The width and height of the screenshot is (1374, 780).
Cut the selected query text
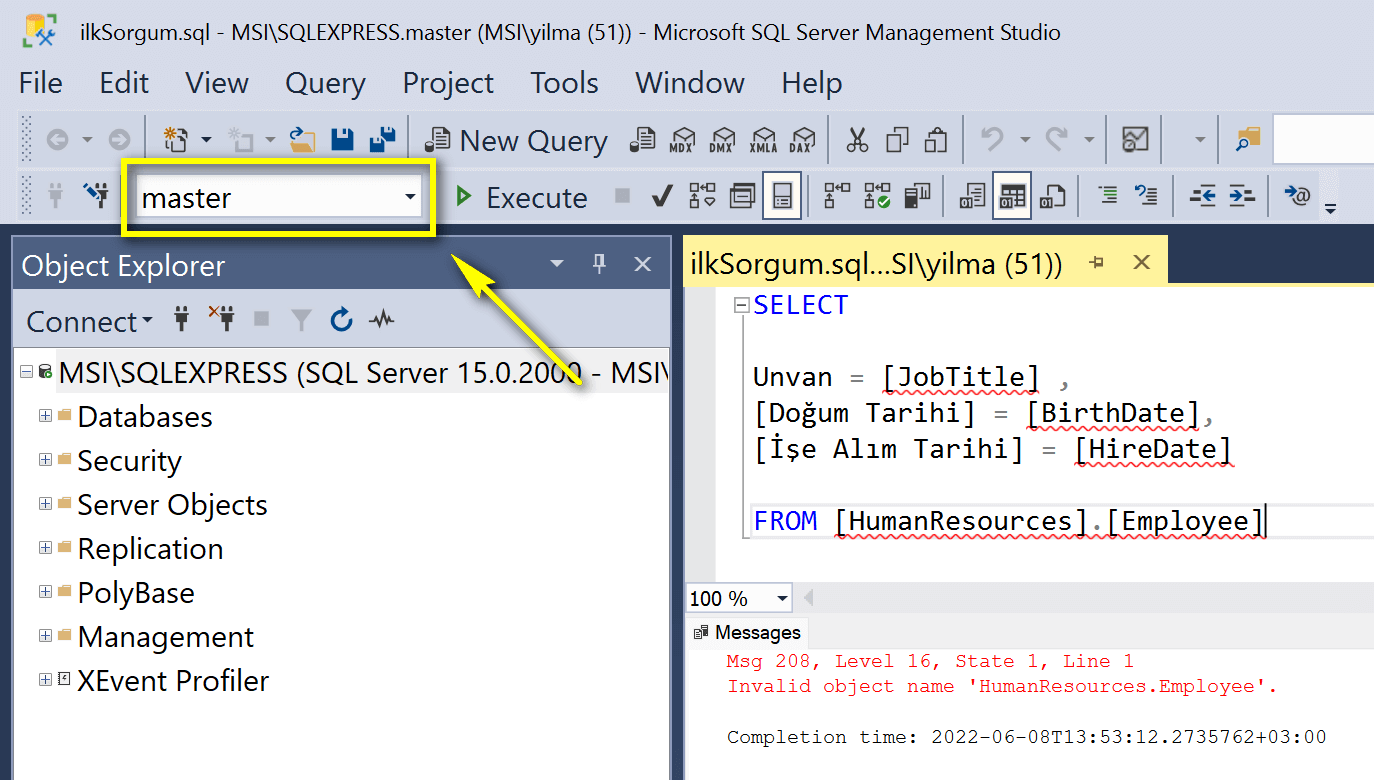tap(857, 140)
